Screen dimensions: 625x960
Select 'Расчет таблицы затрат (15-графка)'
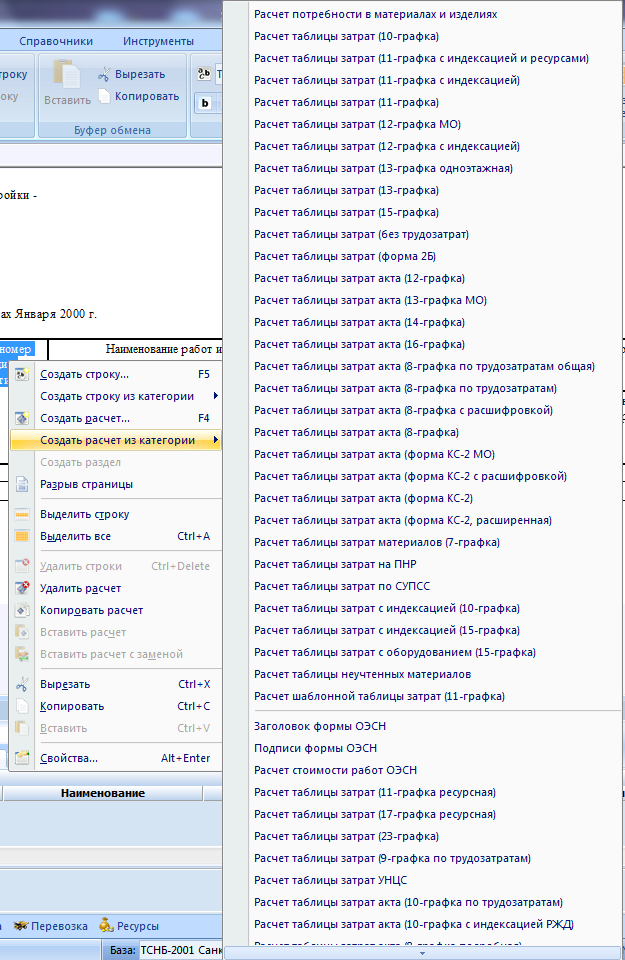[x=346, y=212]
